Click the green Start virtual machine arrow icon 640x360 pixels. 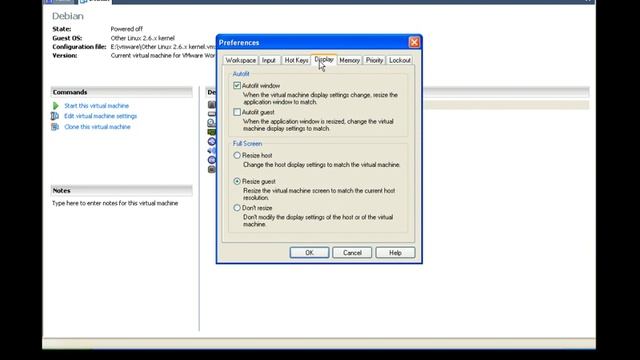click(56, 106)
